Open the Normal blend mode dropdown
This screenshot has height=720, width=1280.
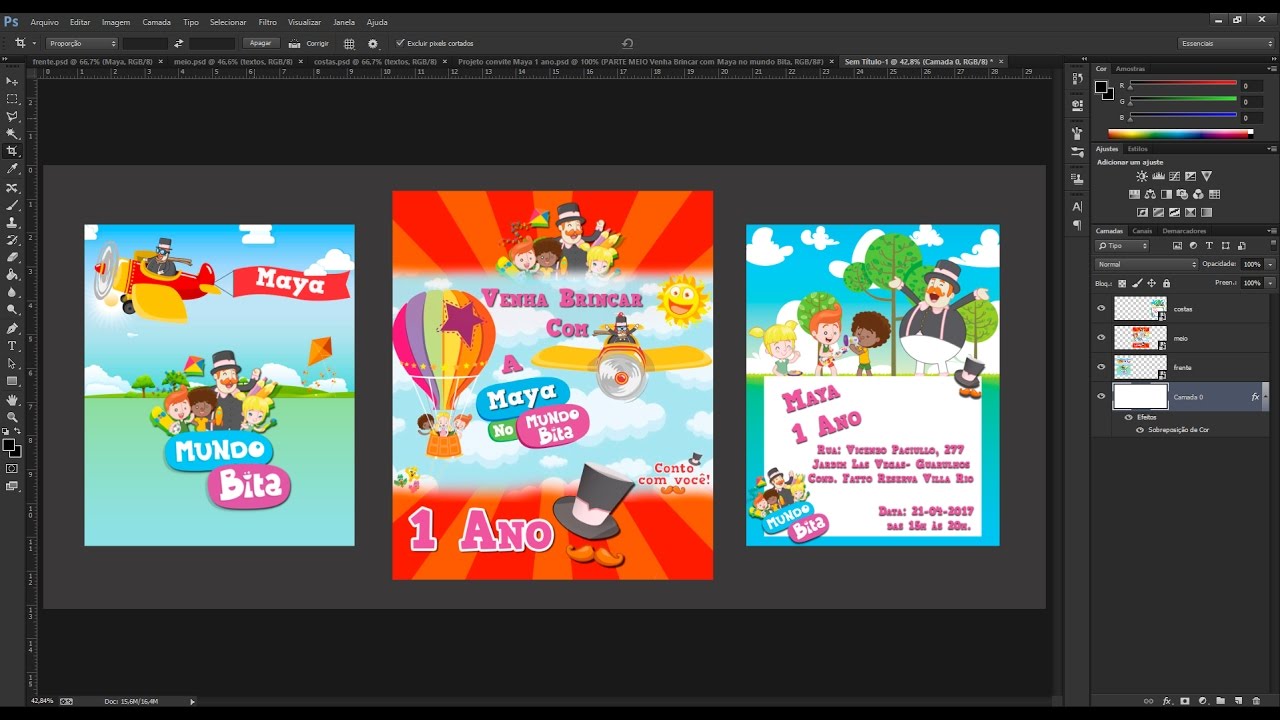(1146, 264)
